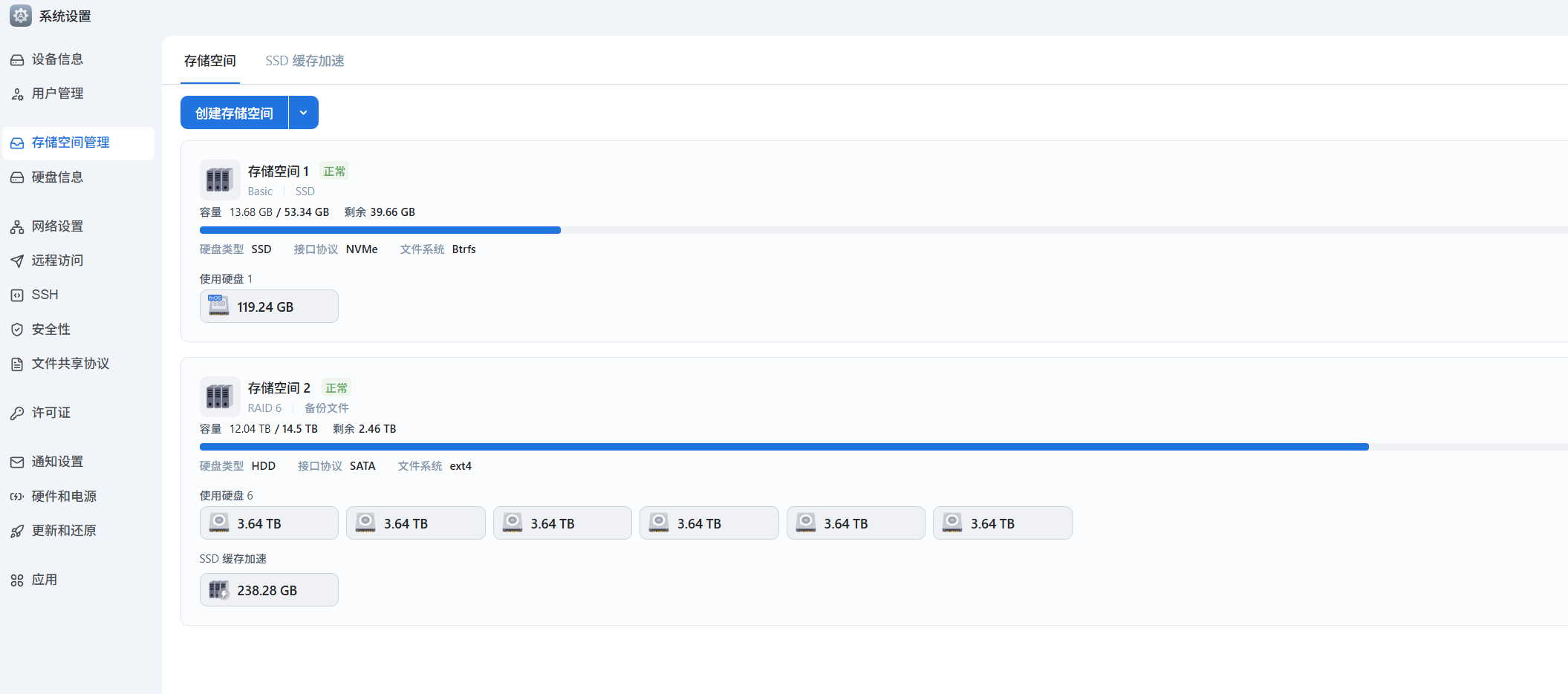Screen dimensions: 1568x694
Task: Click the 存储空间 2 volume icon
Action: point(219,396)
